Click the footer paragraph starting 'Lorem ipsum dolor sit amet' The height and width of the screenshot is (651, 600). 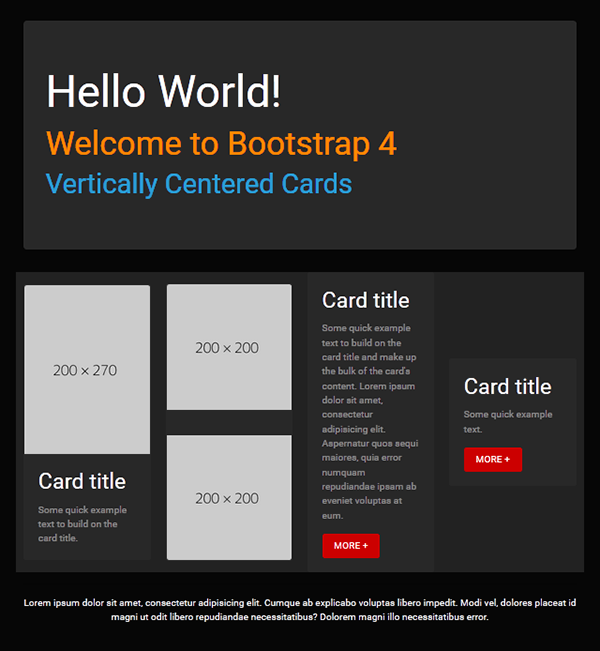(x=300, y=609)
